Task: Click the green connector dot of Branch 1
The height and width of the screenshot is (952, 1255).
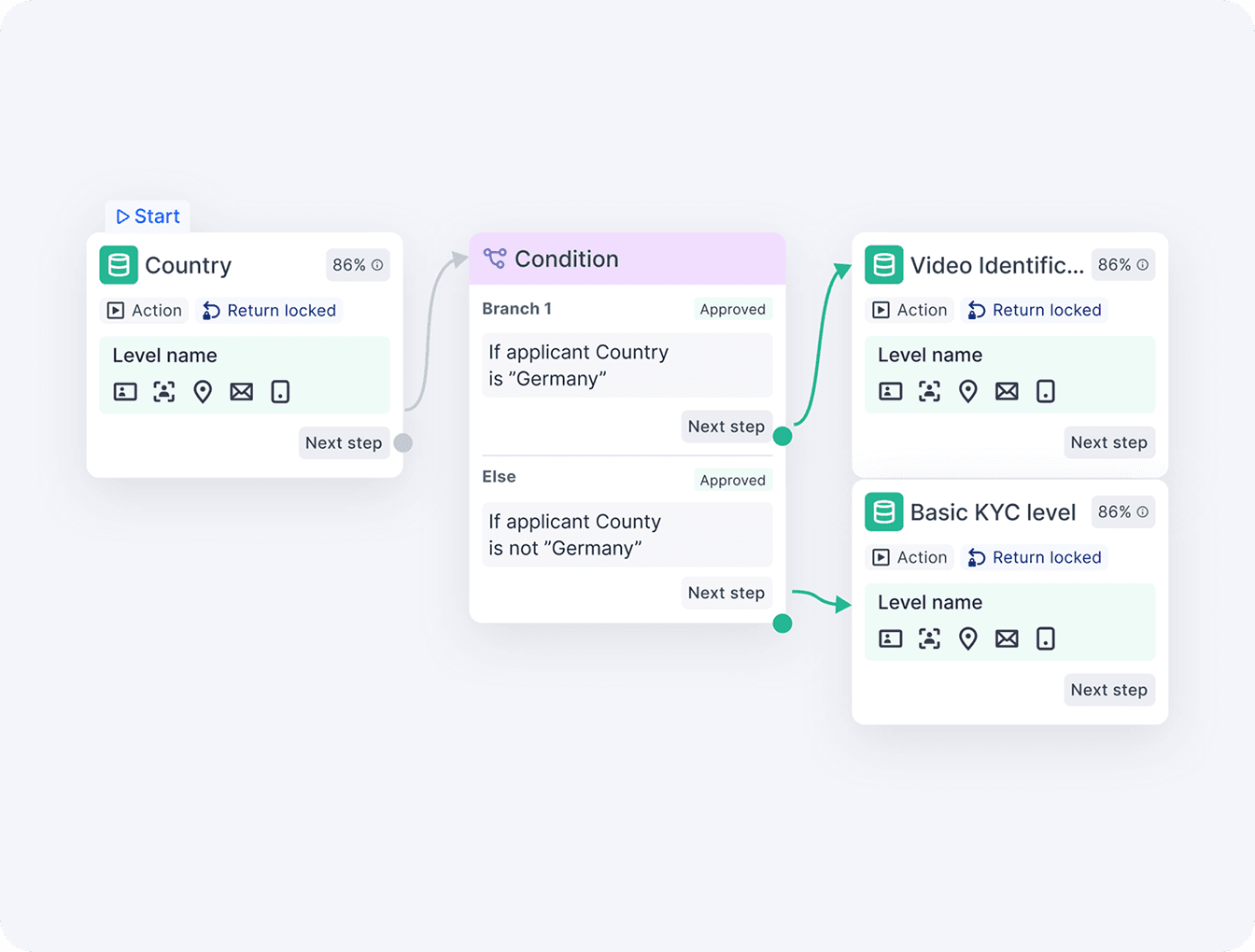Action: coord(783,436)
